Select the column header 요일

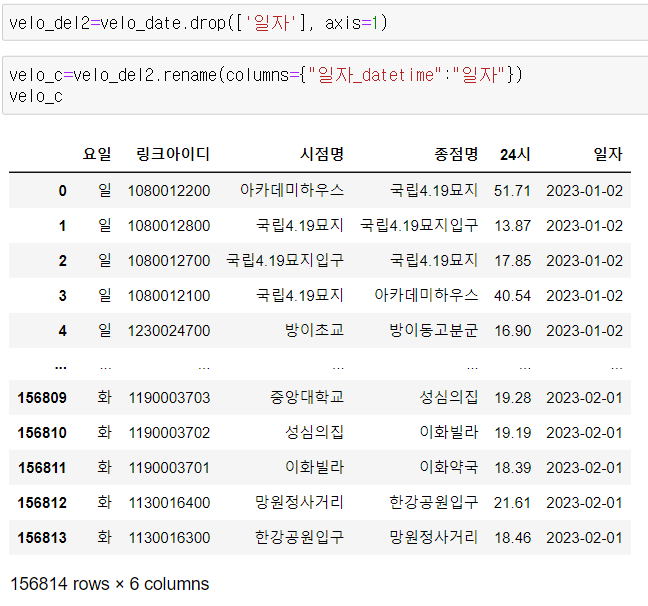[97, 154]
